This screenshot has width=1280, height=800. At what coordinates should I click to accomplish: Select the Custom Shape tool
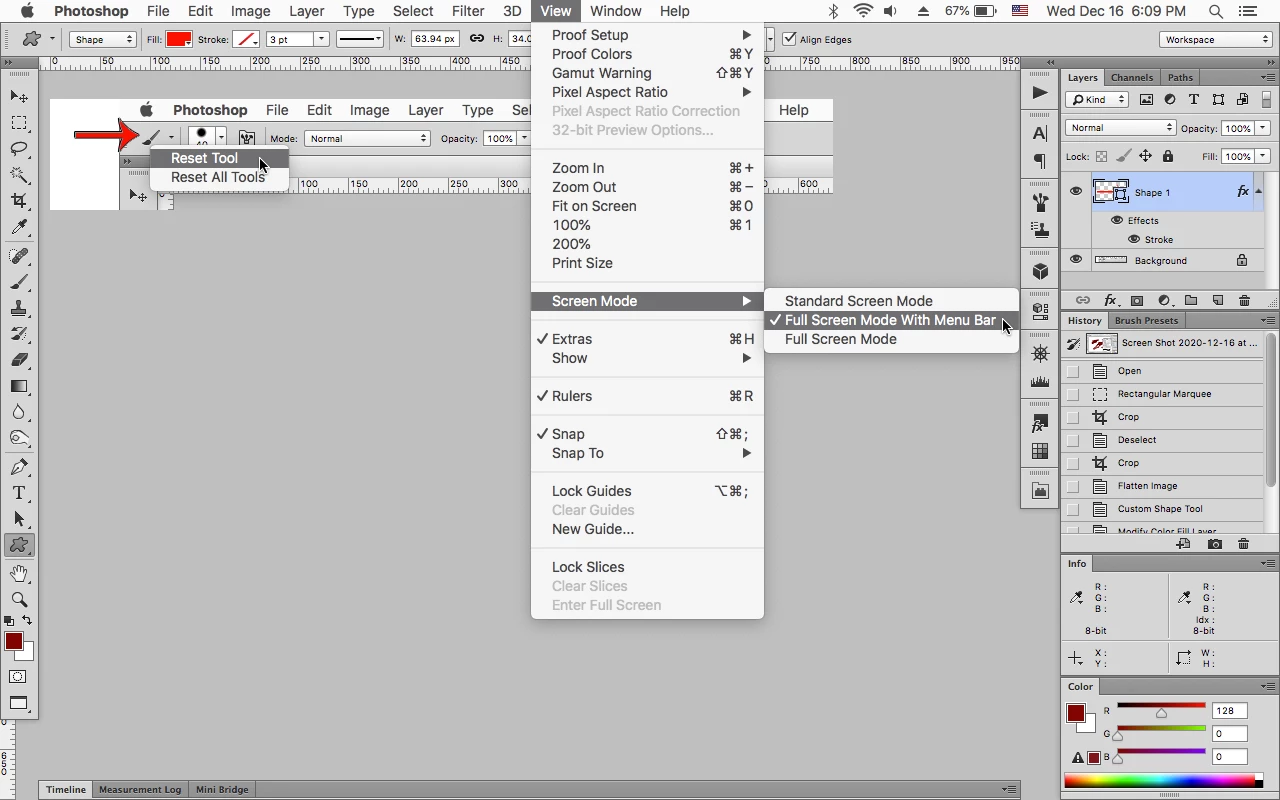click(19, 545)
